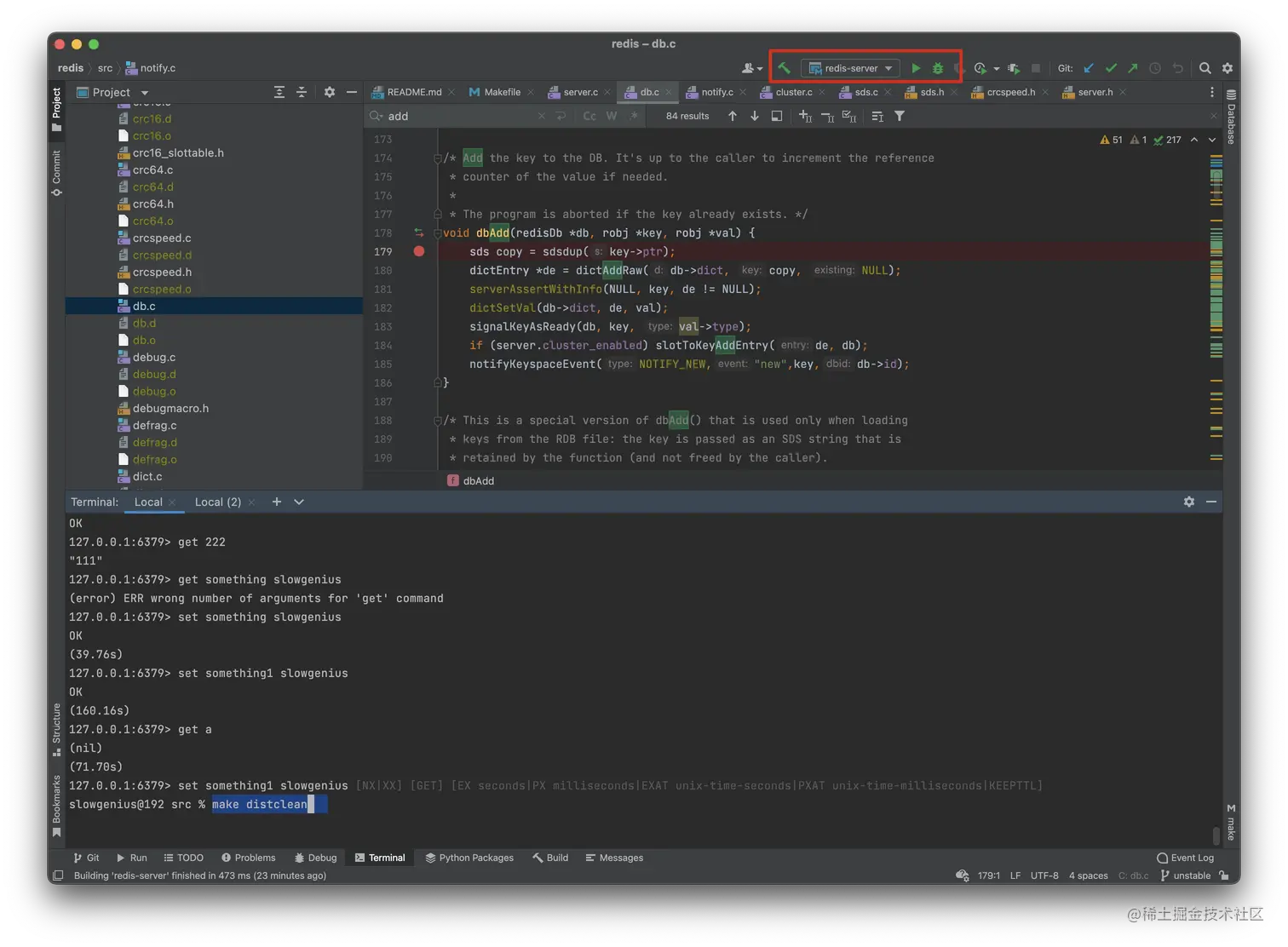Filter search results with funnel icon
The image size is (1288, 947).
pos(900,116)
